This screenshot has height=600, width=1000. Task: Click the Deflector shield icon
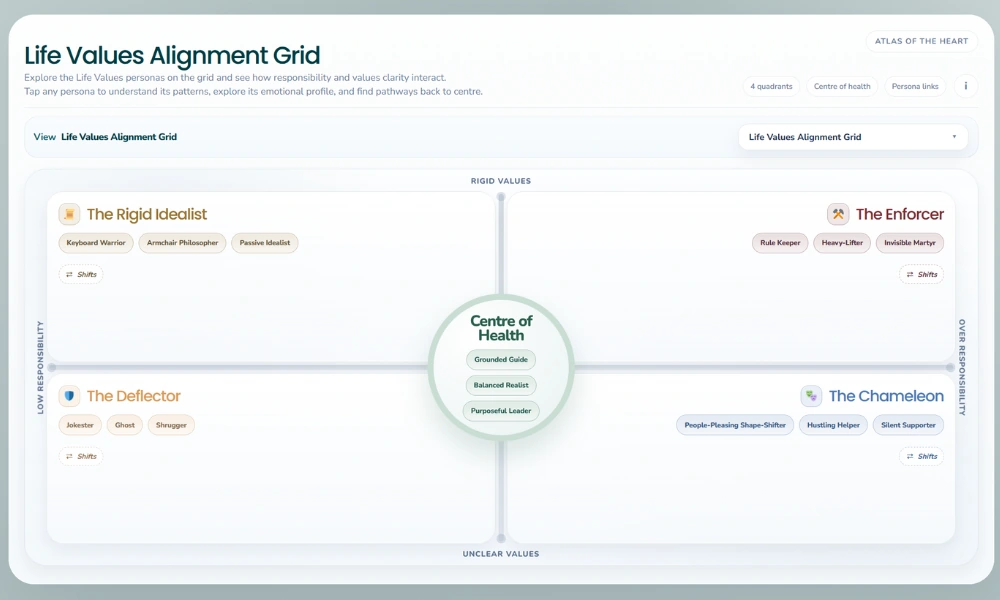[x=69, y=396]
